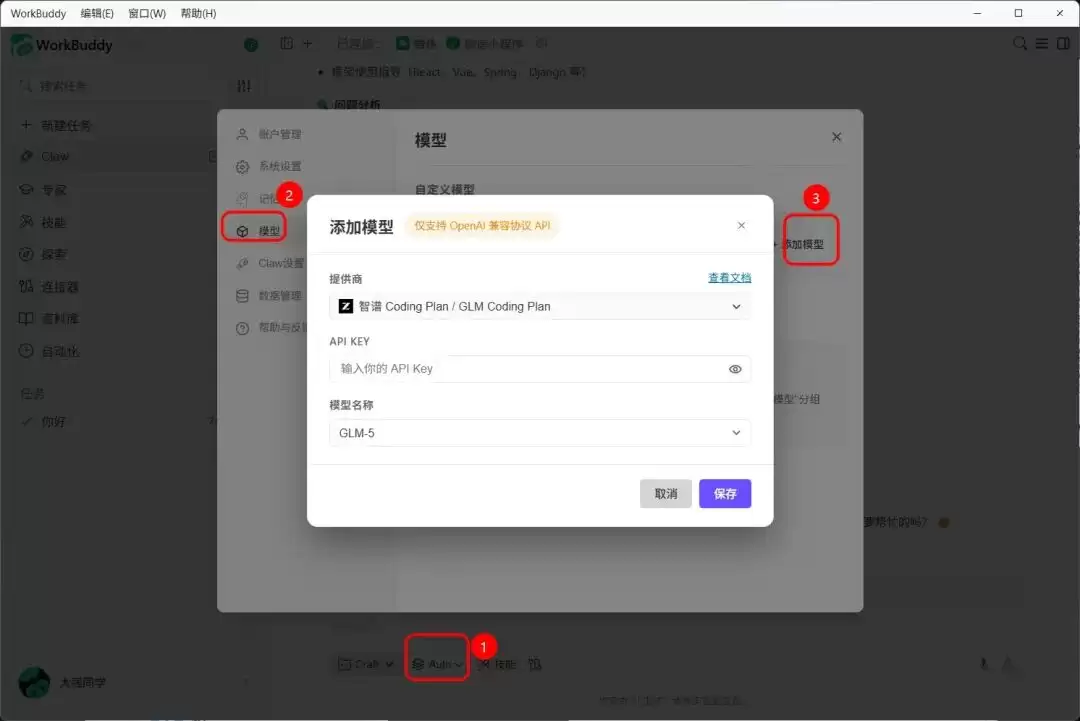Open the Craft mode dropdown below the chat input

pyautogui.click(x=366, y=664)
